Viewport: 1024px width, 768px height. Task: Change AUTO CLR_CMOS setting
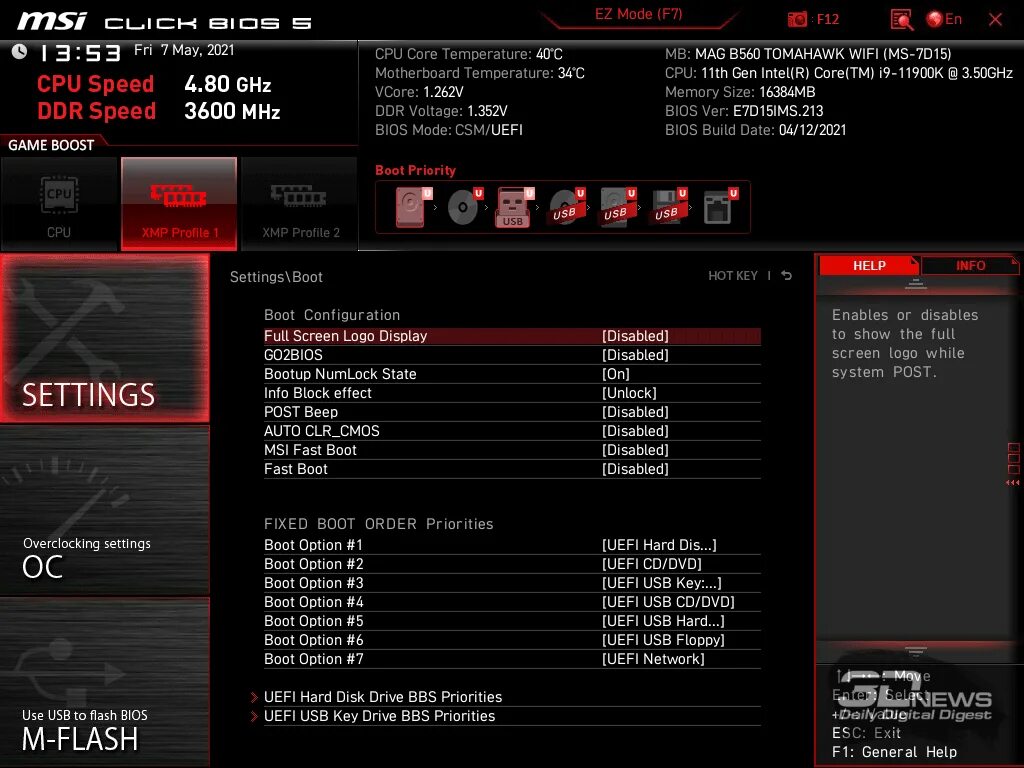(512, 430)
